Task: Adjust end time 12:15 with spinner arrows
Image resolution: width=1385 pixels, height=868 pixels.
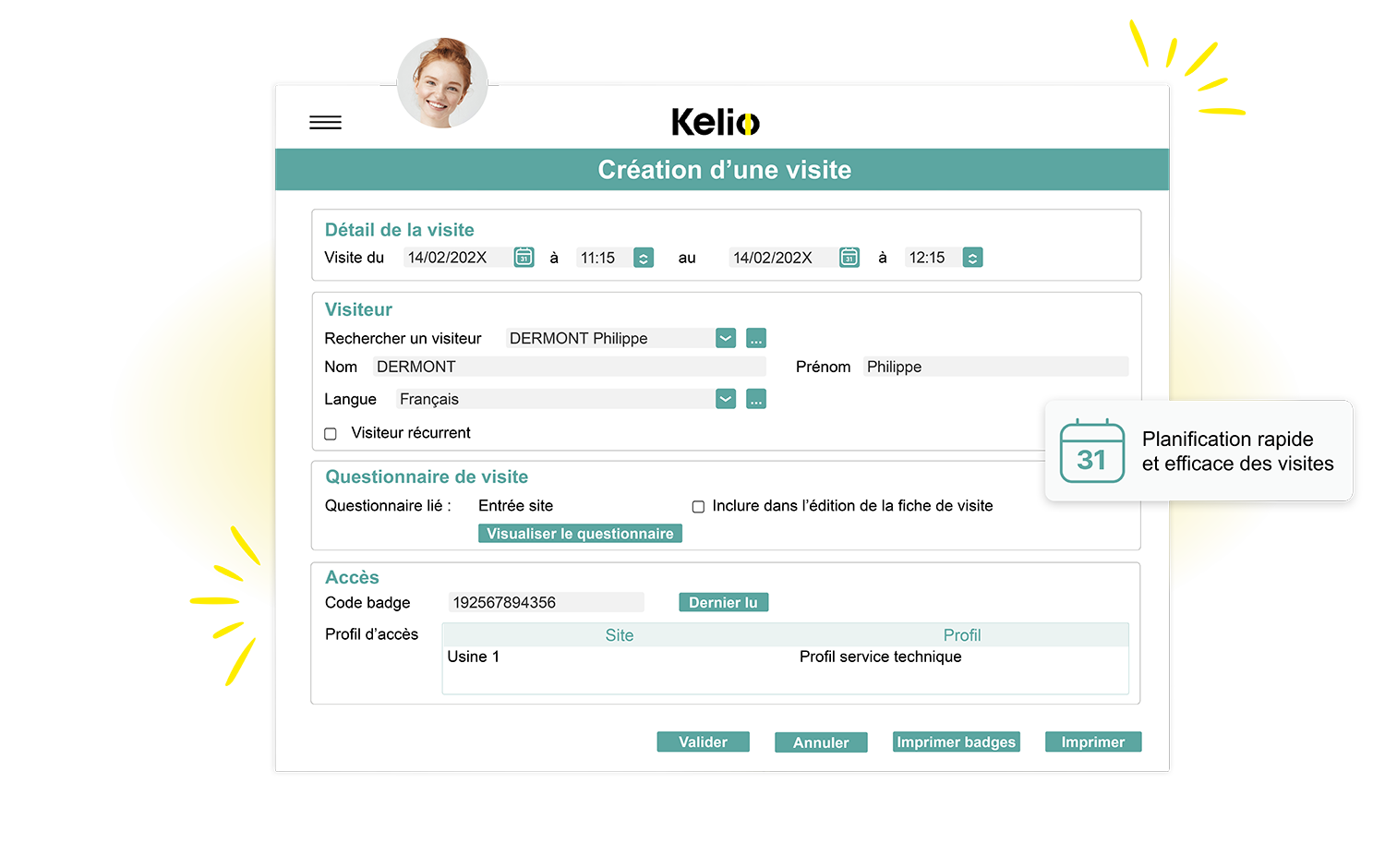Action: tap(972, 258)
